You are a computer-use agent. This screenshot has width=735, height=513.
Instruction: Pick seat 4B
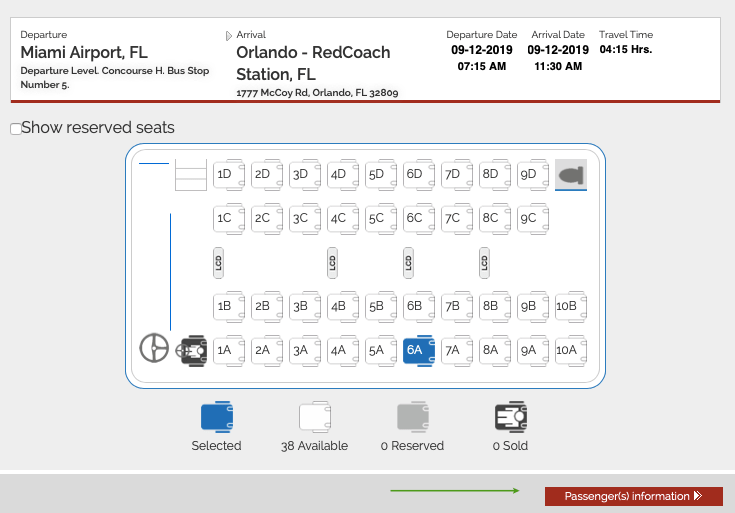(343, 307)
